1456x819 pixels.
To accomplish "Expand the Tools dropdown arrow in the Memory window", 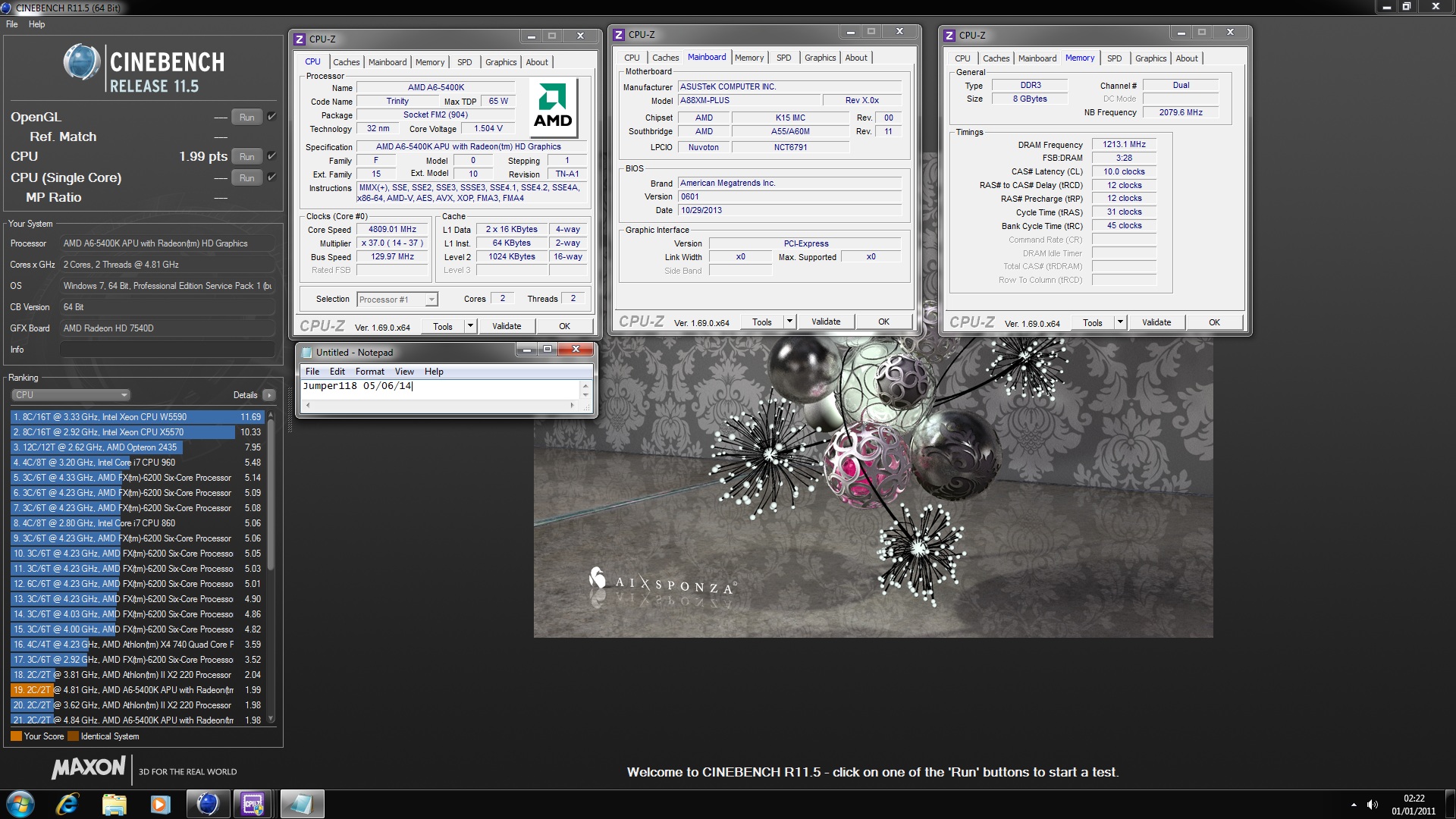I will point(1120,322).
